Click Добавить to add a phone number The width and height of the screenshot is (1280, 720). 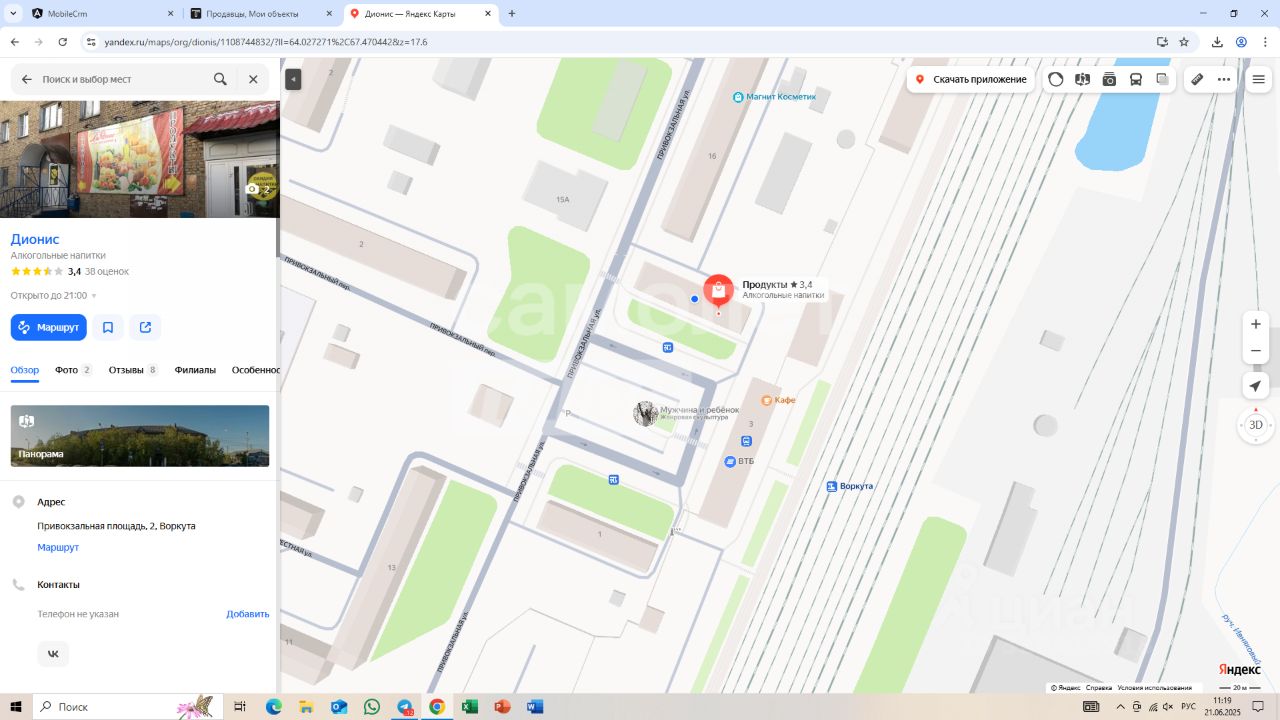point(248,614)
